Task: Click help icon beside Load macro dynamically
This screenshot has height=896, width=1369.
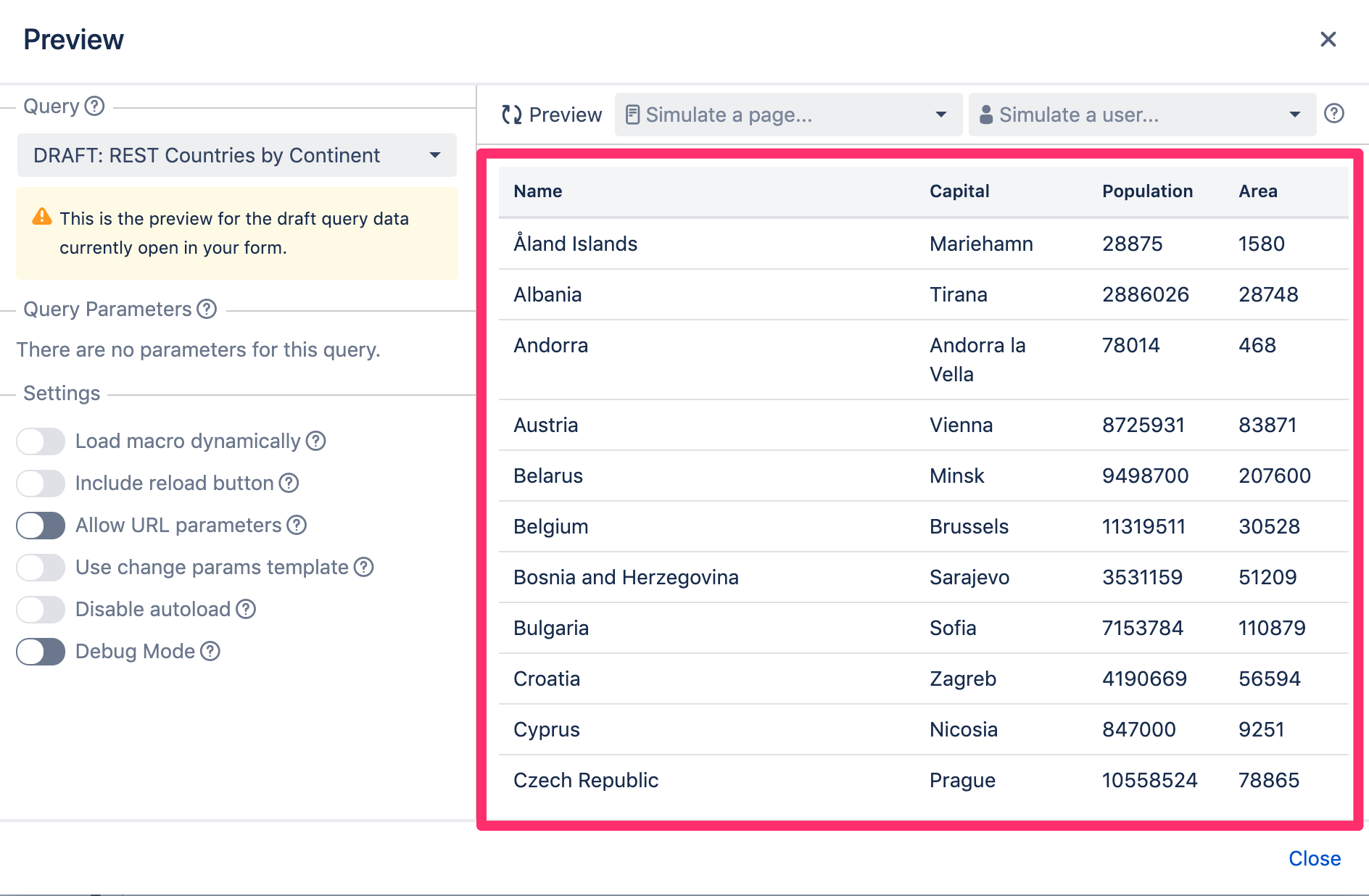Action: [x=315, y=441]
